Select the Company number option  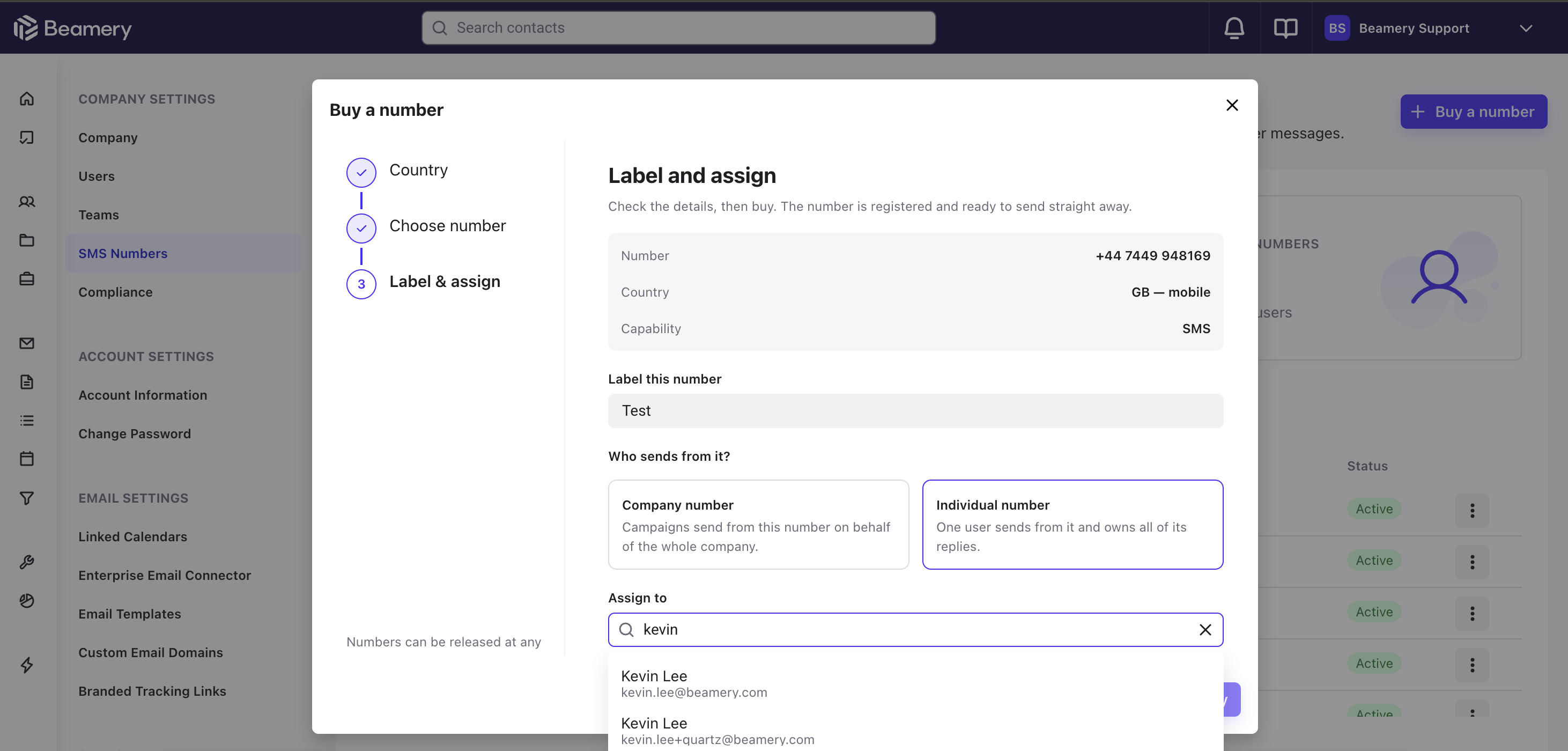point(758,525)
